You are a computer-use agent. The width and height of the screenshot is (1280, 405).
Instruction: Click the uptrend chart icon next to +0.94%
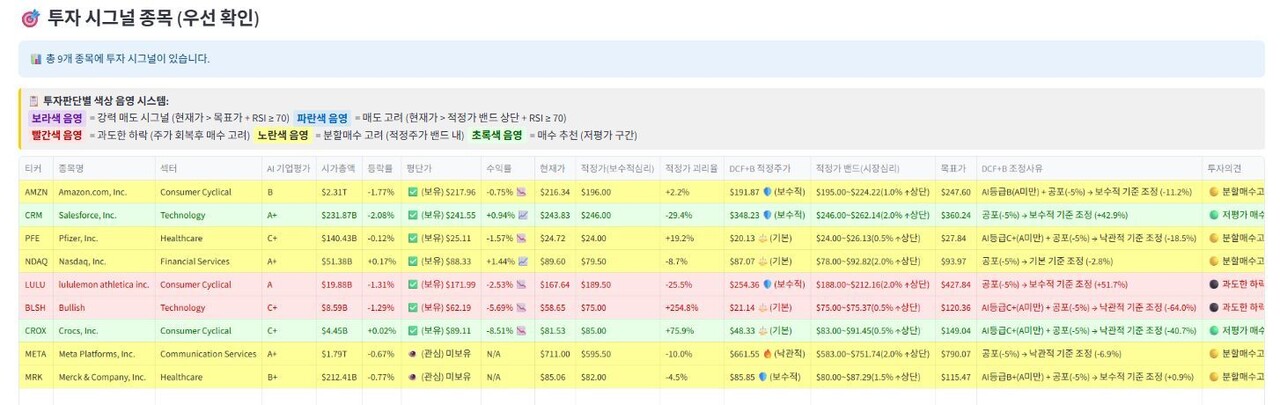coord(523,215)
